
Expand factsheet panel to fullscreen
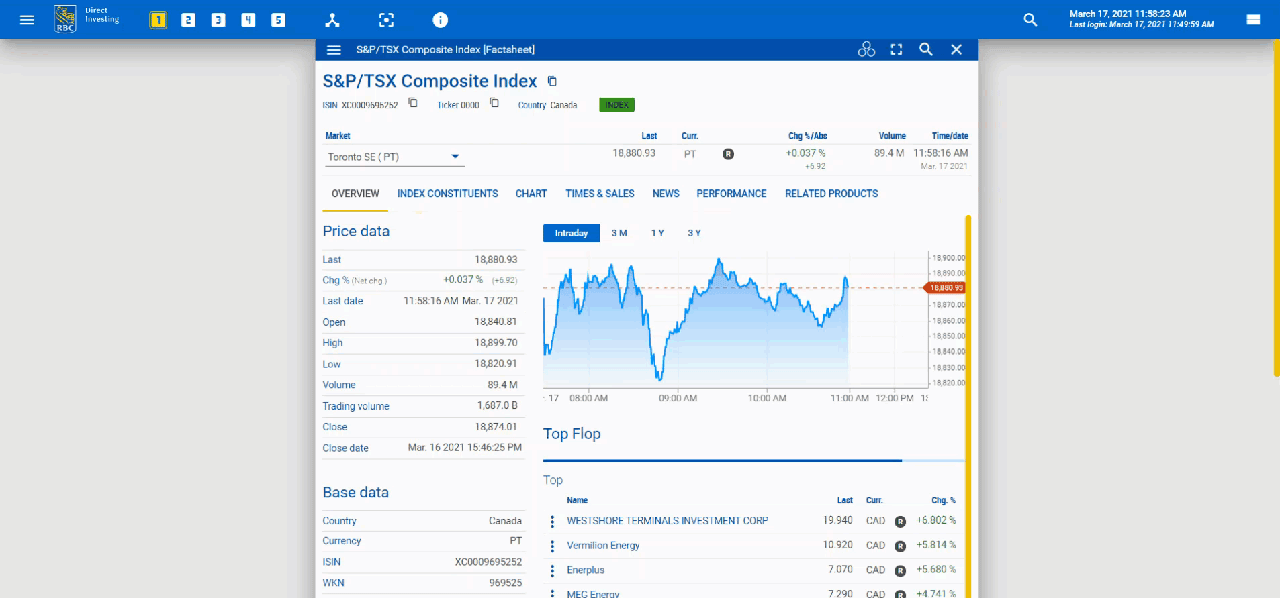896,50
